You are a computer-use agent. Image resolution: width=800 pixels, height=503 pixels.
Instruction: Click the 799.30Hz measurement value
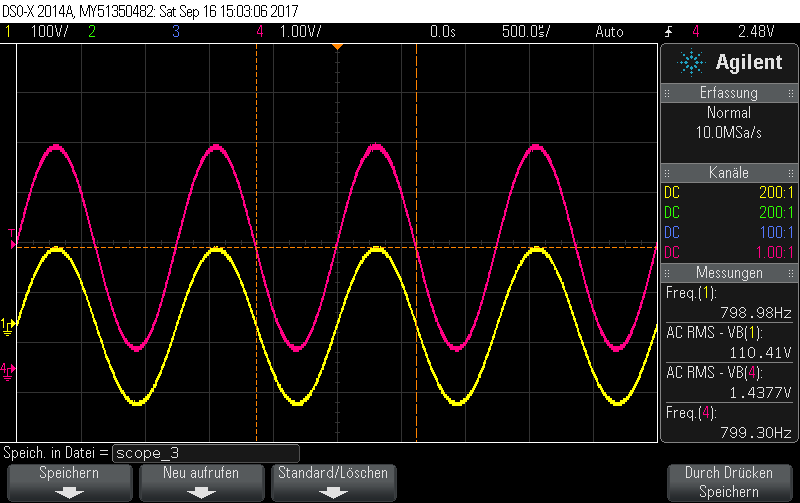(x=756, y=433)
